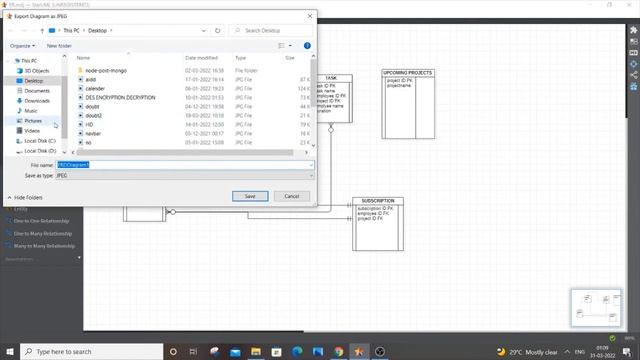Change the file view layout icon
This screenshot has height=360, width=640.
(x=281, y=46)
